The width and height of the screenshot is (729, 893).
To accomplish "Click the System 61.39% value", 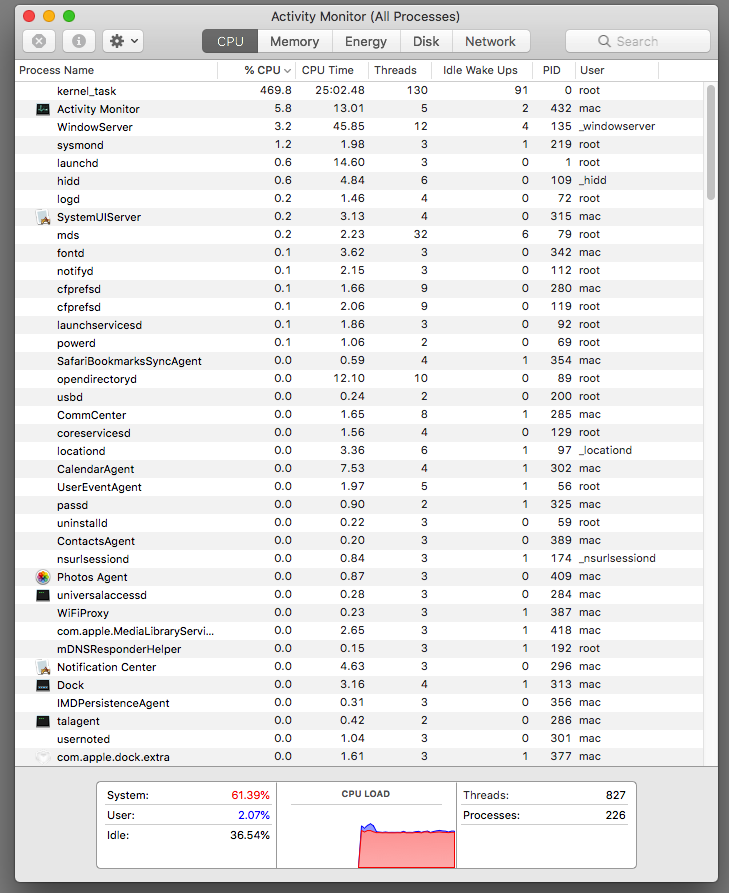I will coord(250,795).
